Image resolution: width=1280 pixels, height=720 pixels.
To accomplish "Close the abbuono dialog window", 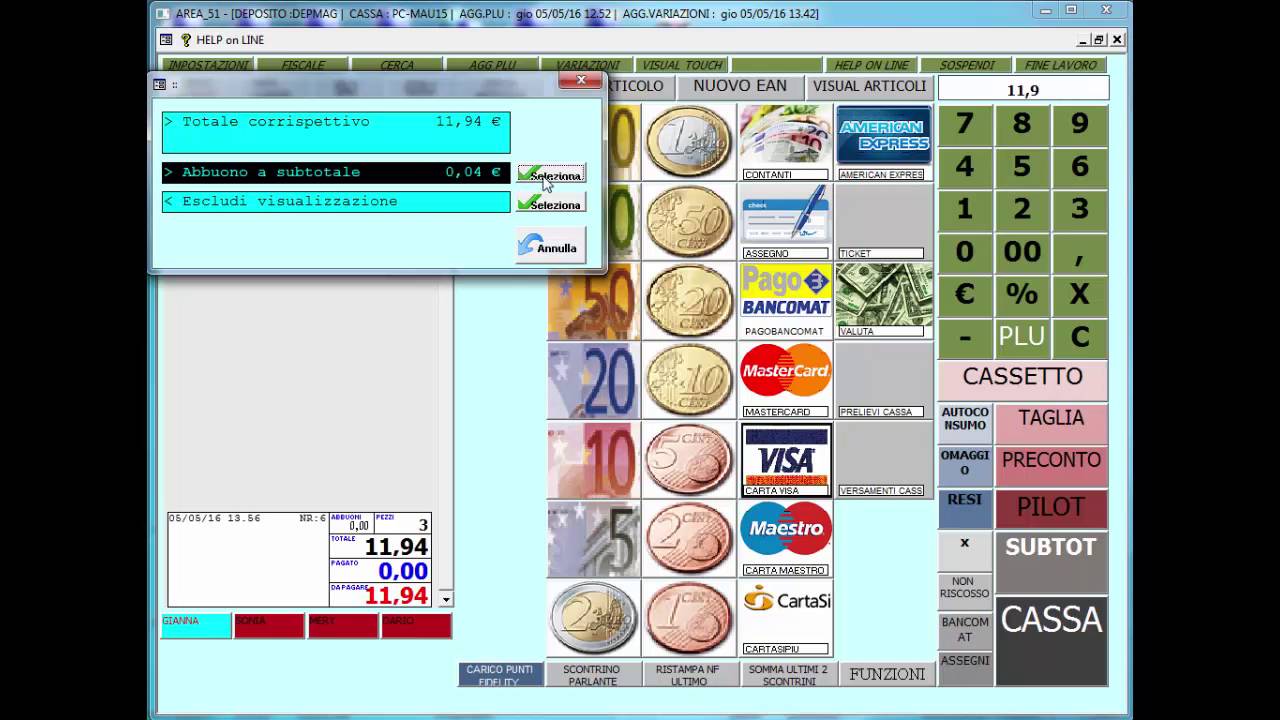I will coord(580,80).
